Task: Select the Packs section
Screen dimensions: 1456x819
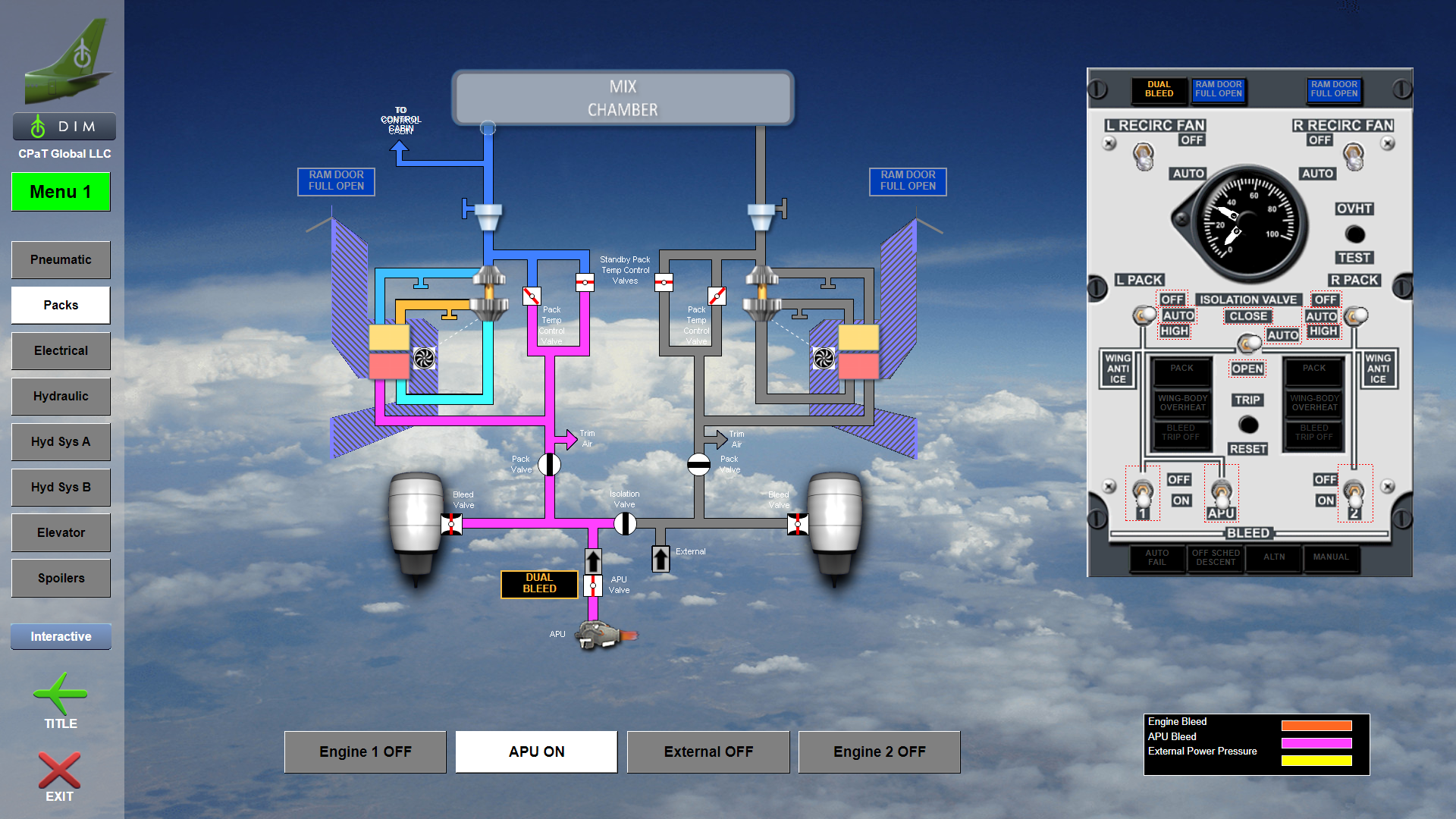Action: tap(61, 305)
